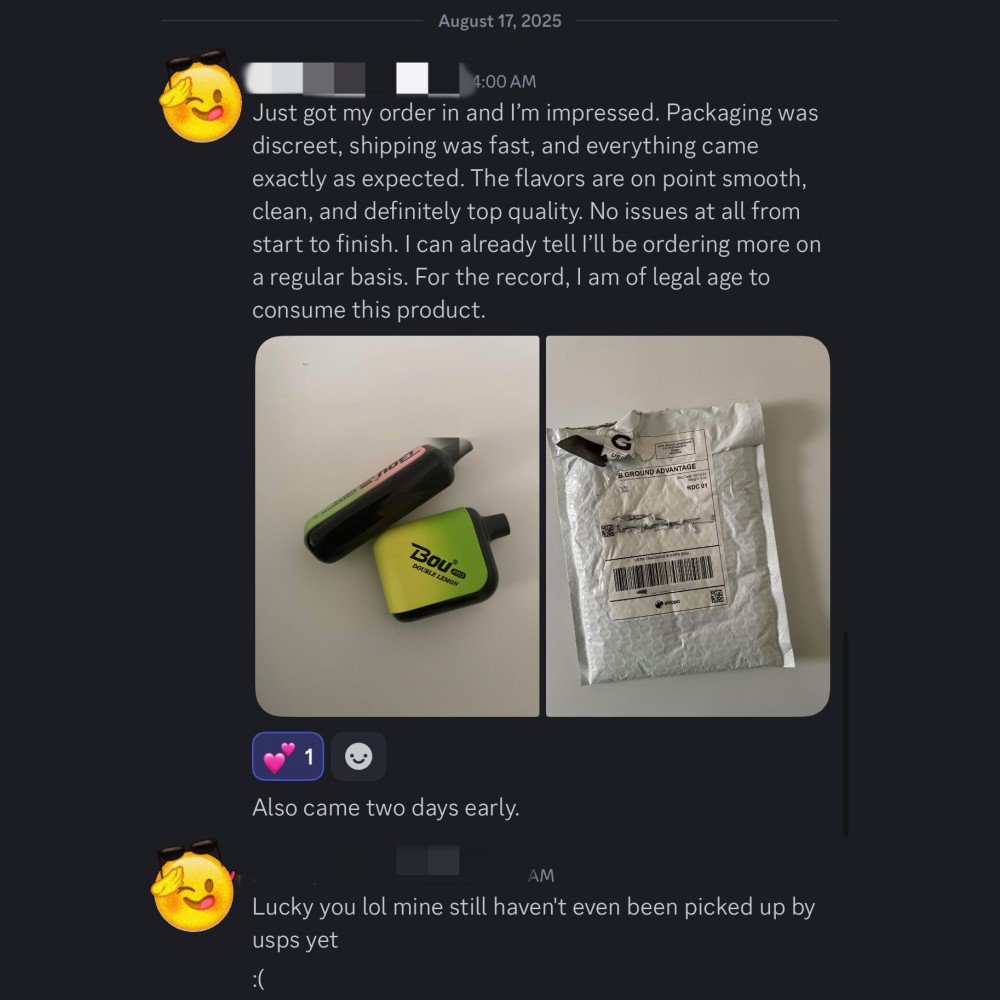The image size is (1000, 1000).
Task: Open the shipping package photo attachment
Action: (688, 526)
